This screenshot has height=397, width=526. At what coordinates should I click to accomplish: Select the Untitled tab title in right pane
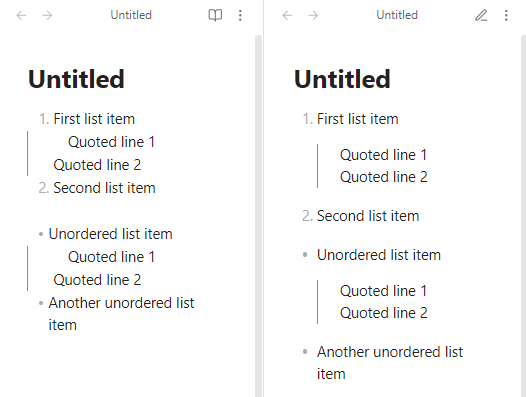397,15
